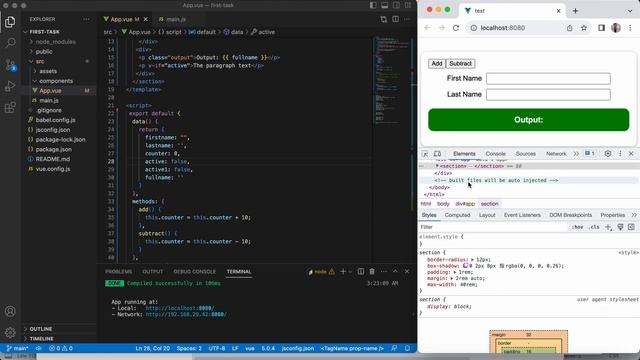Show more DevTools tabs after Network

click(x=576, y=154)
